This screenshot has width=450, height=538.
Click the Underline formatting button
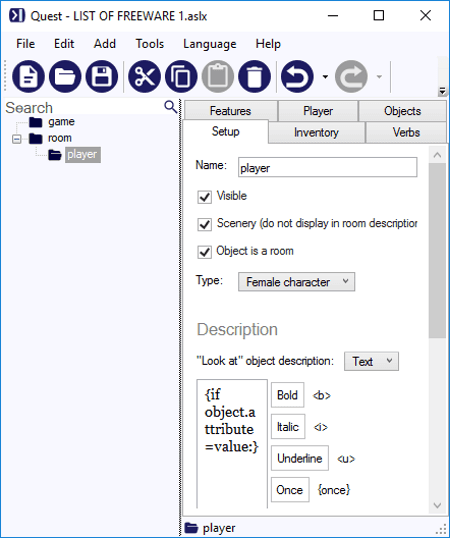tap(299, 458)
